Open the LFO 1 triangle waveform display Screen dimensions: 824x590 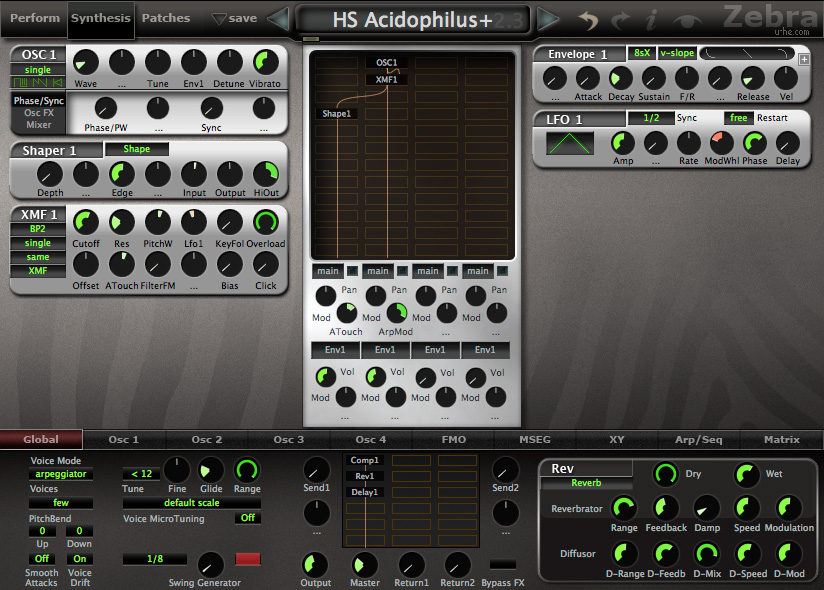click(570, 143)
